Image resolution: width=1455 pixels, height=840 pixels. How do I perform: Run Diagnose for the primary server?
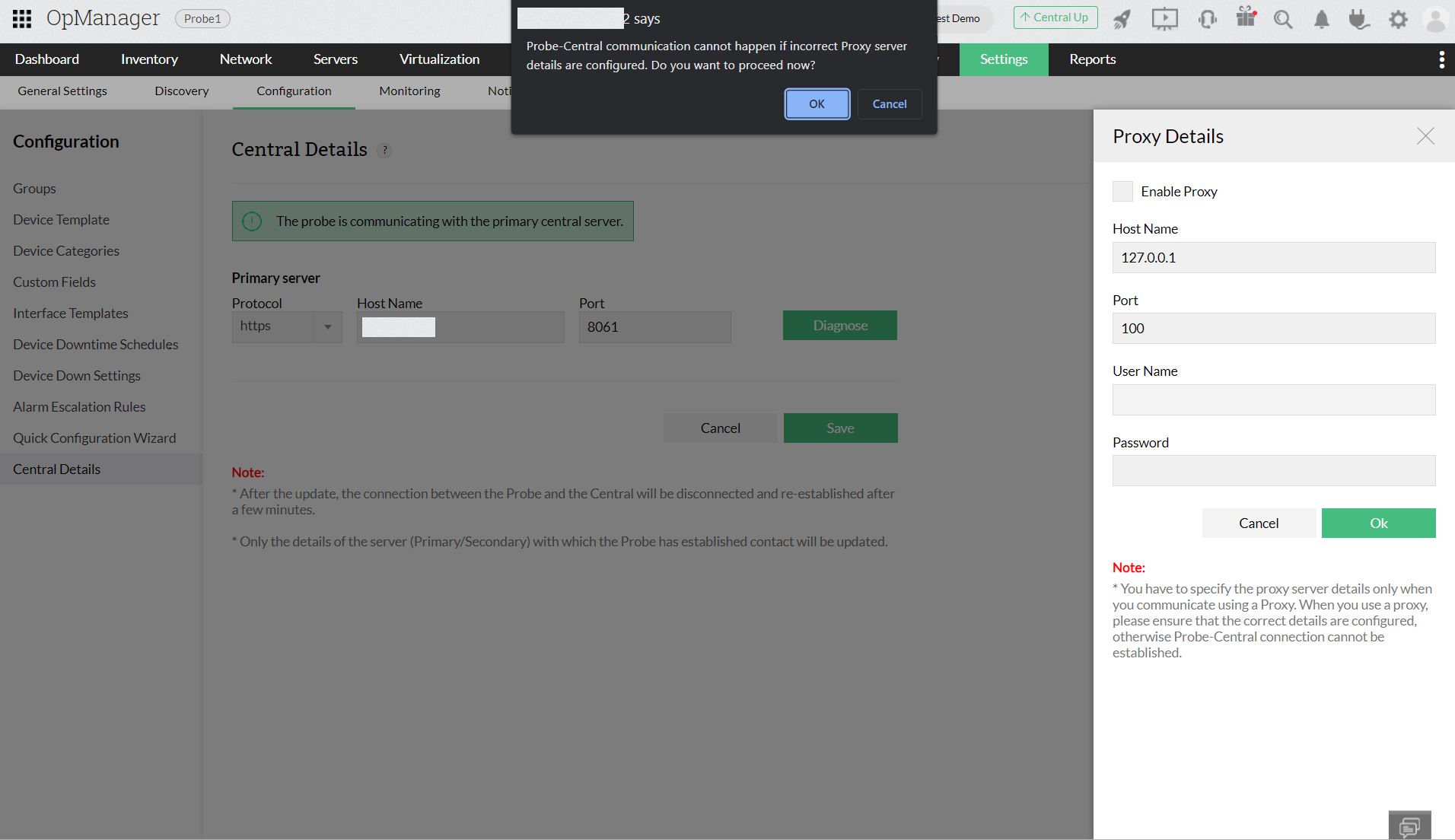click(x=839, y=325)
